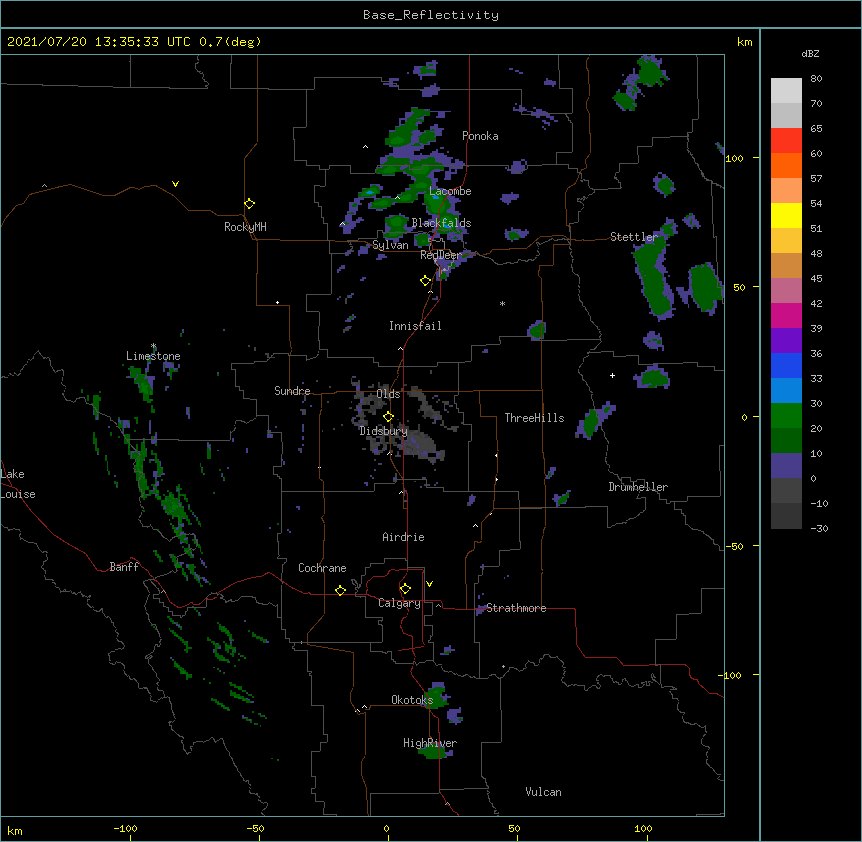Click the yellow marker south of Cochrane
The image size is (862, 842).
click(340, 590)
